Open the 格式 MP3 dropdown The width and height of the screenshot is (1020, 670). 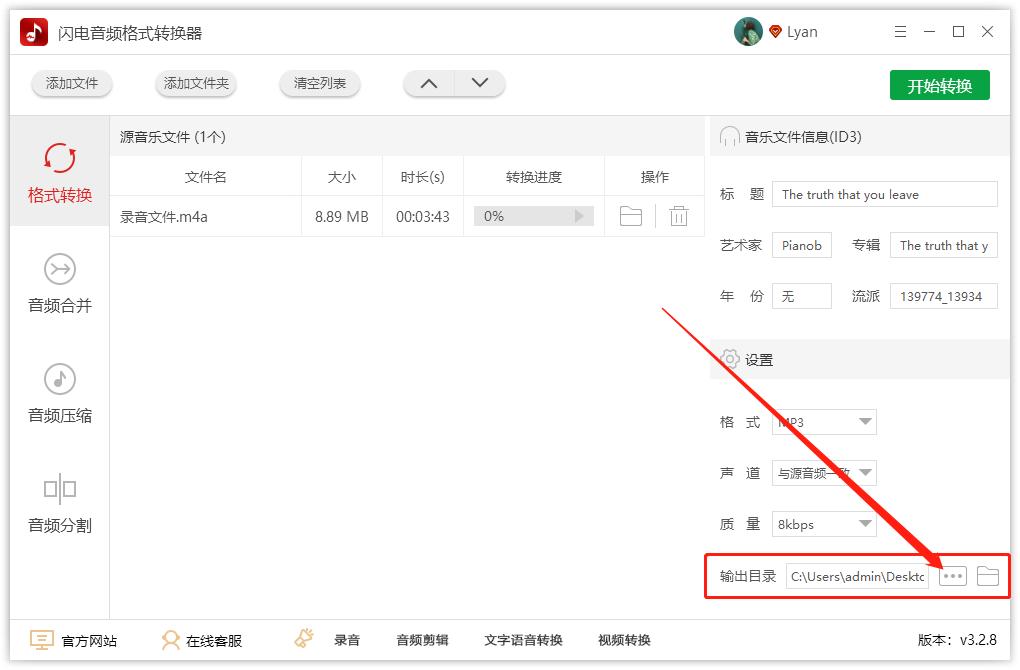[823, 422]
